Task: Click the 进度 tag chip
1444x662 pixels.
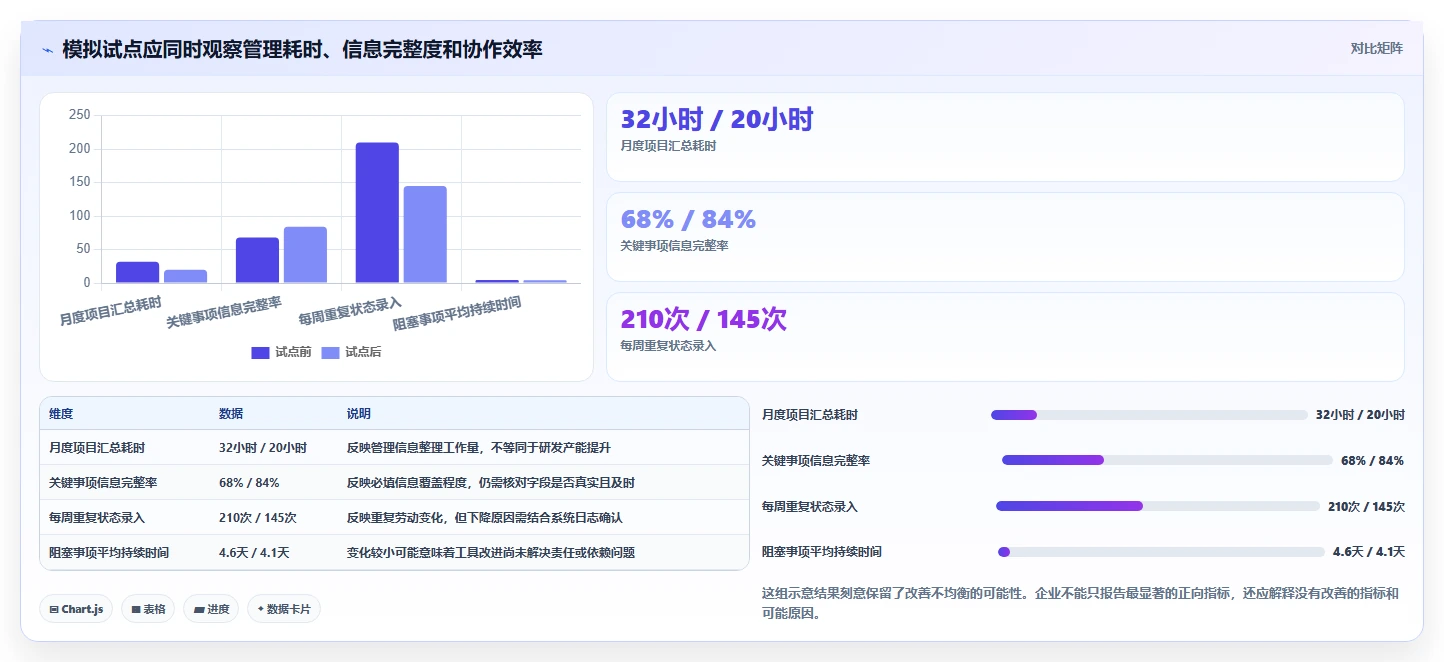Action: point(211,609)
